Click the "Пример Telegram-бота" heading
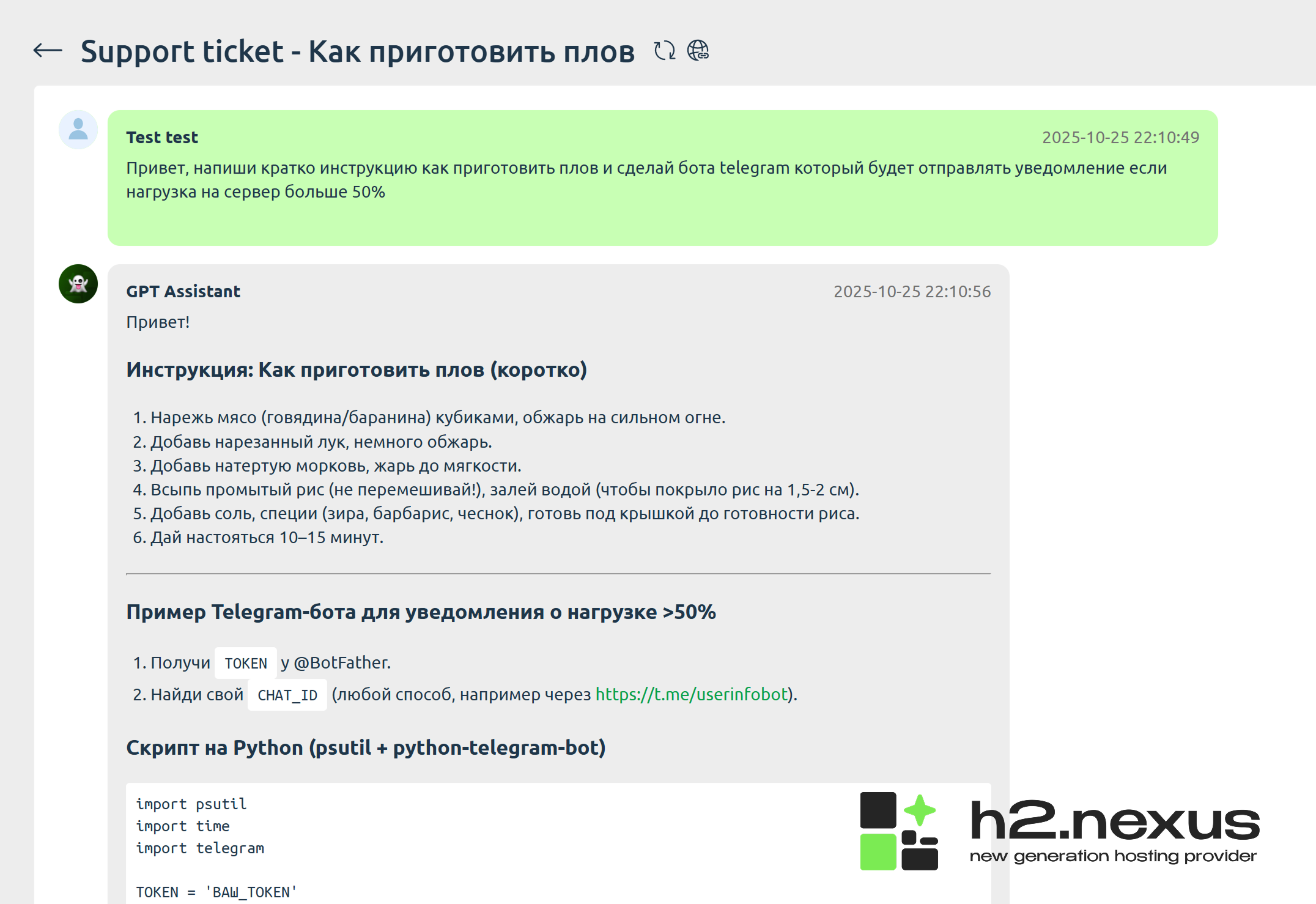The image size is (1316, 904). click(x=421, y=612)
